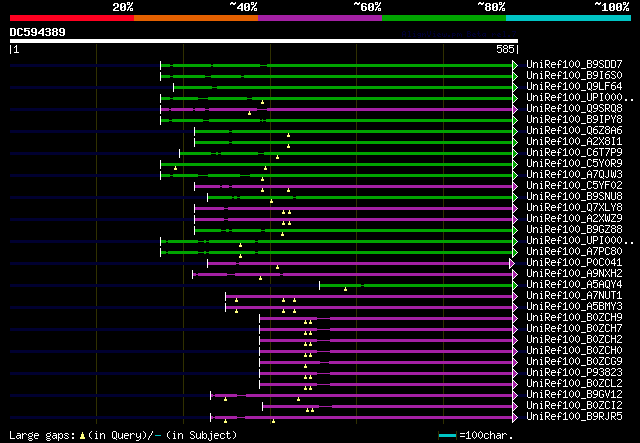Viewport: 640px width, 443px height.
Task: Select the UniRef100_Q7XLY8 label
Action: point(574,208)
